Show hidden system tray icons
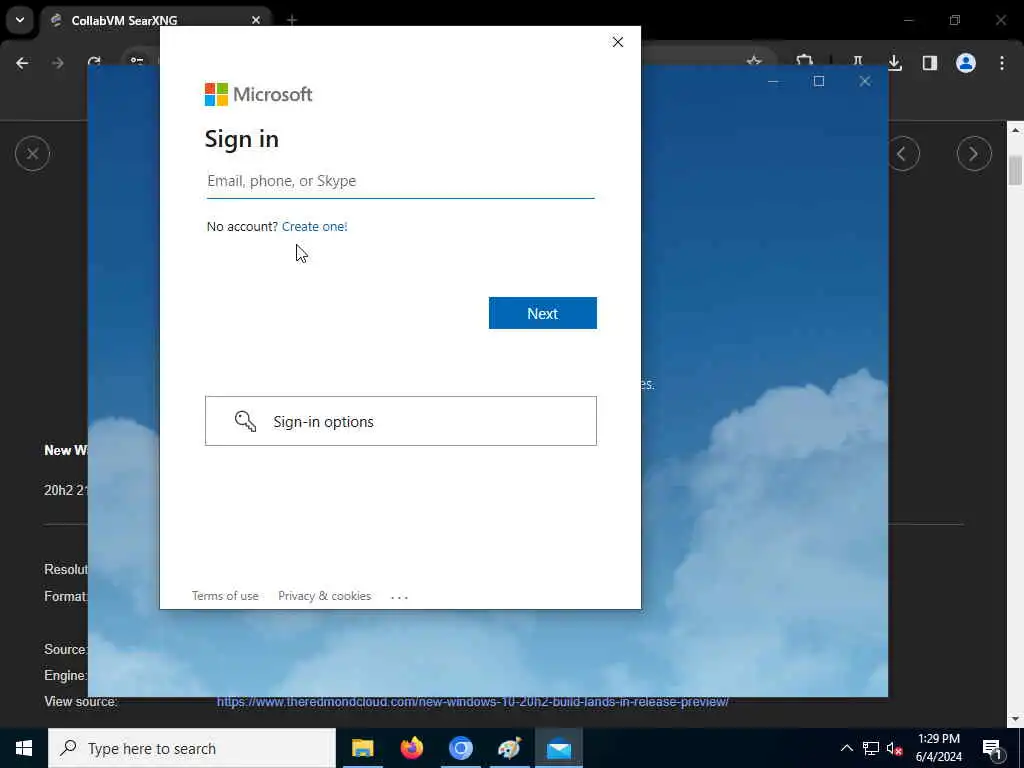This screenshot has height=768, width=1024. (x=846, y=748)
